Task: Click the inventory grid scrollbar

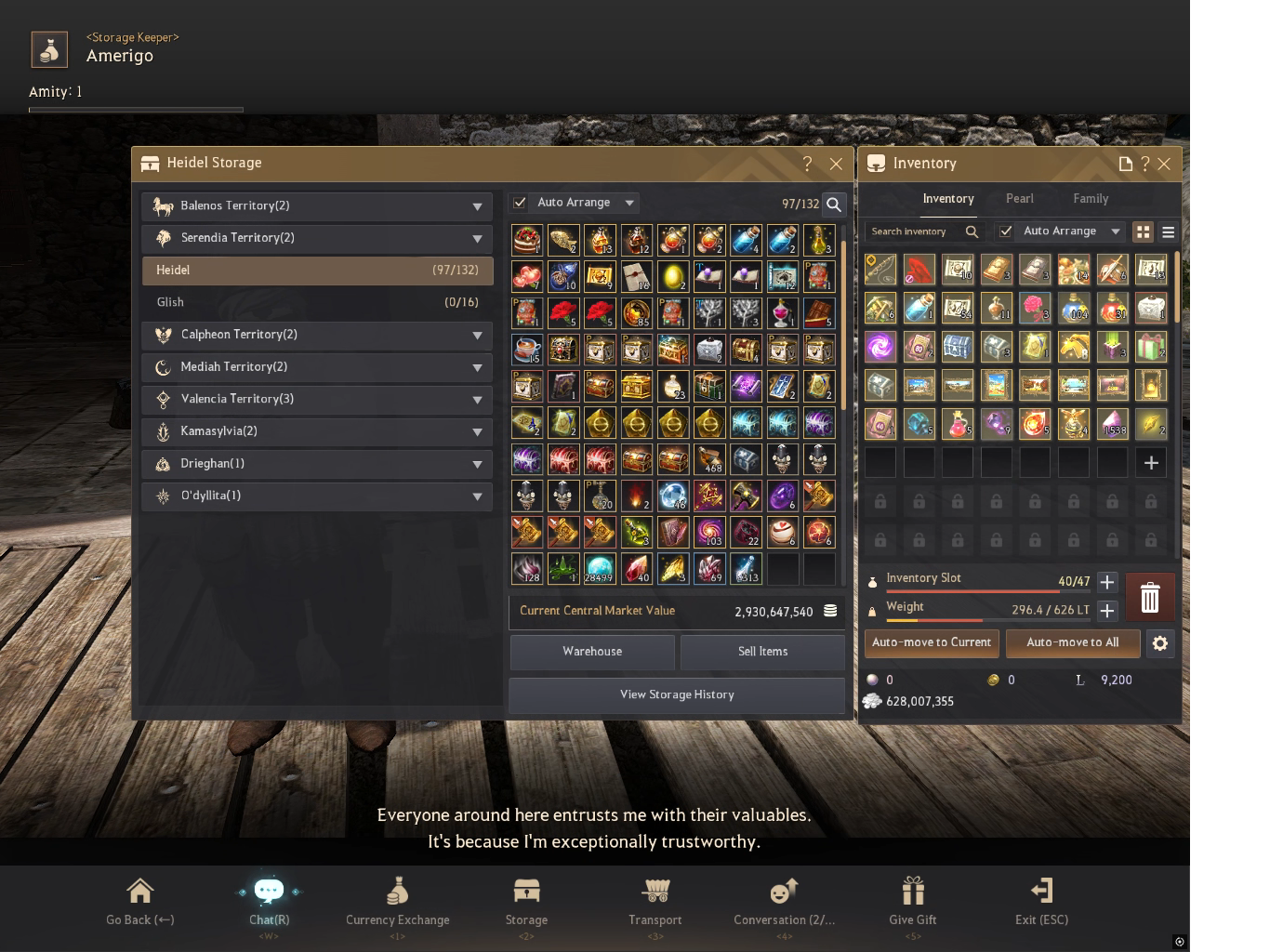Action: pos(1176,288)
